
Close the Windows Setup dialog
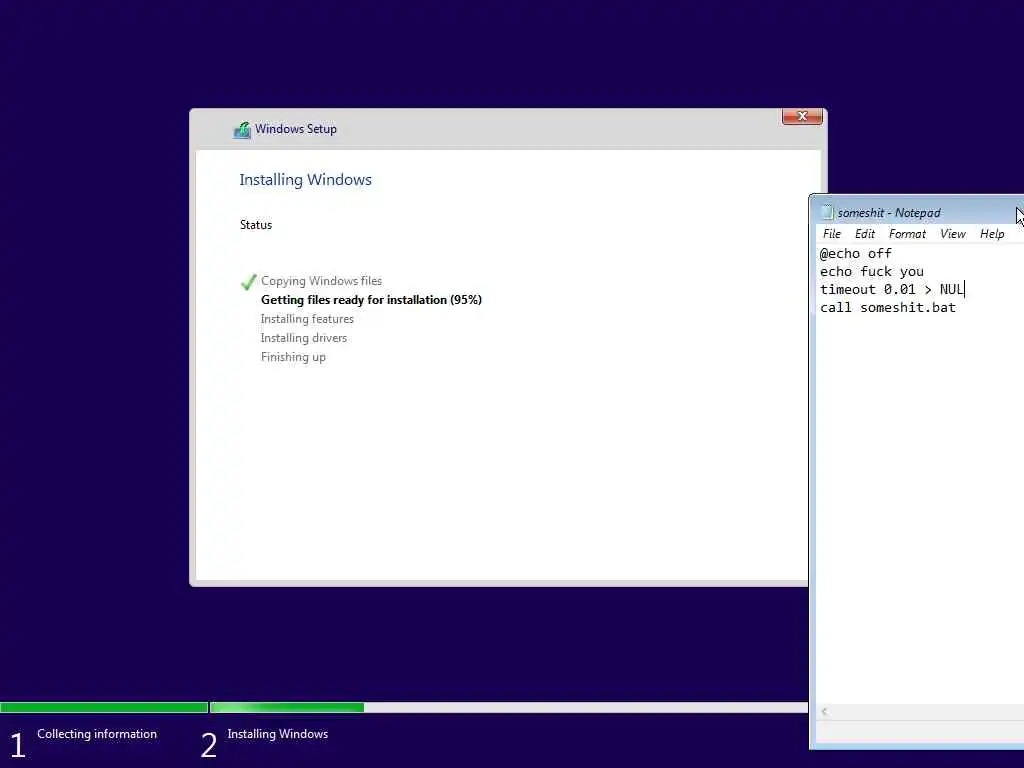(802, 116)
